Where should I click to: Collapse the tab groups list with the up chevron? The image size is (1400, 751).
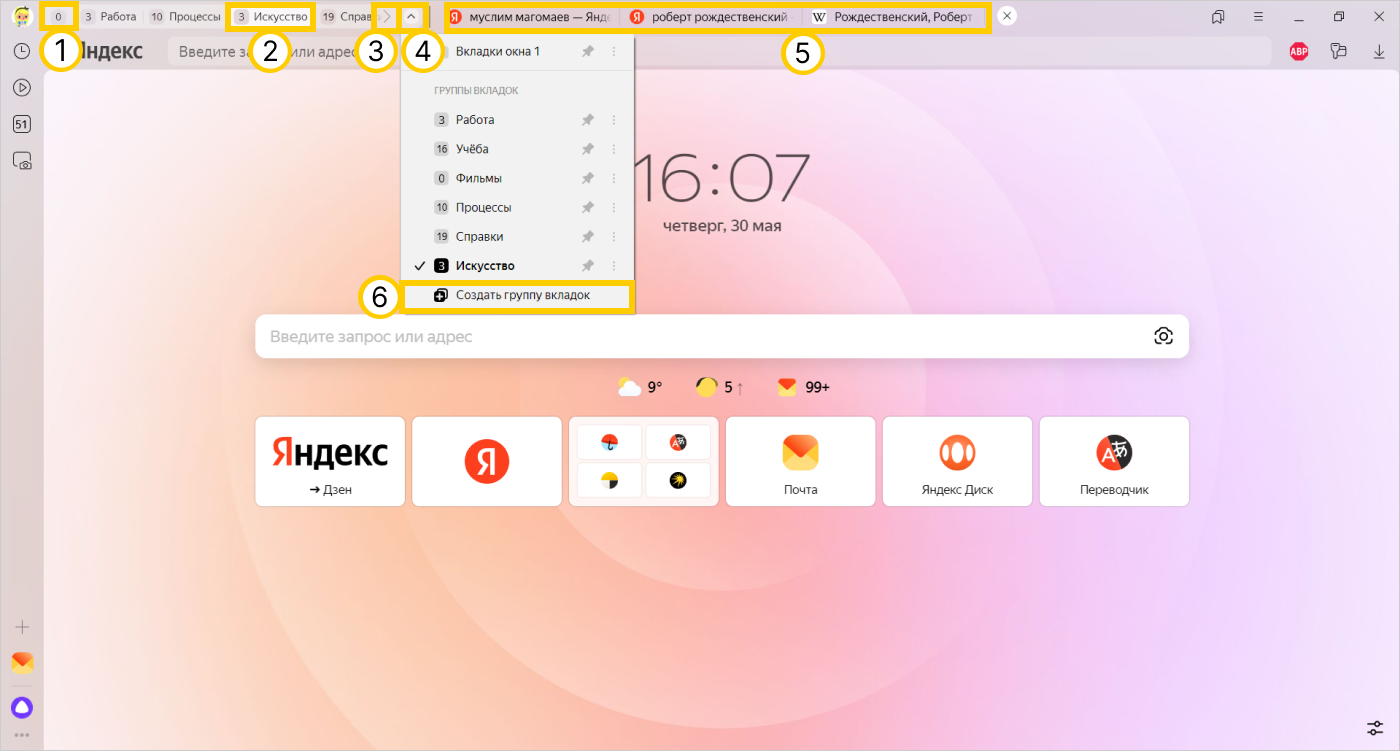[411, 16]
